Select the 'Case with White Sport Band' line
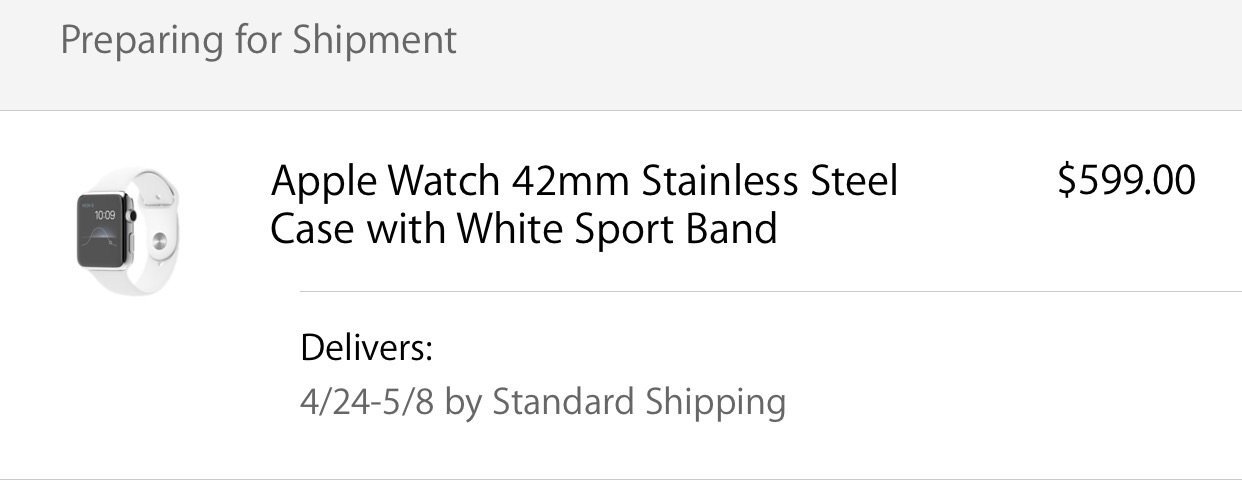Image resolution: width=1242 pixels, height=484 pixels. point(524,229)
